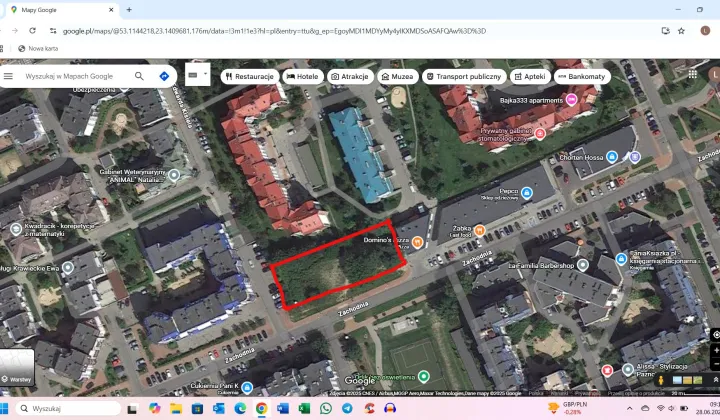The image size is (720, 420).
Task: Open Word from the taskbar
Action: pos(282,409)
